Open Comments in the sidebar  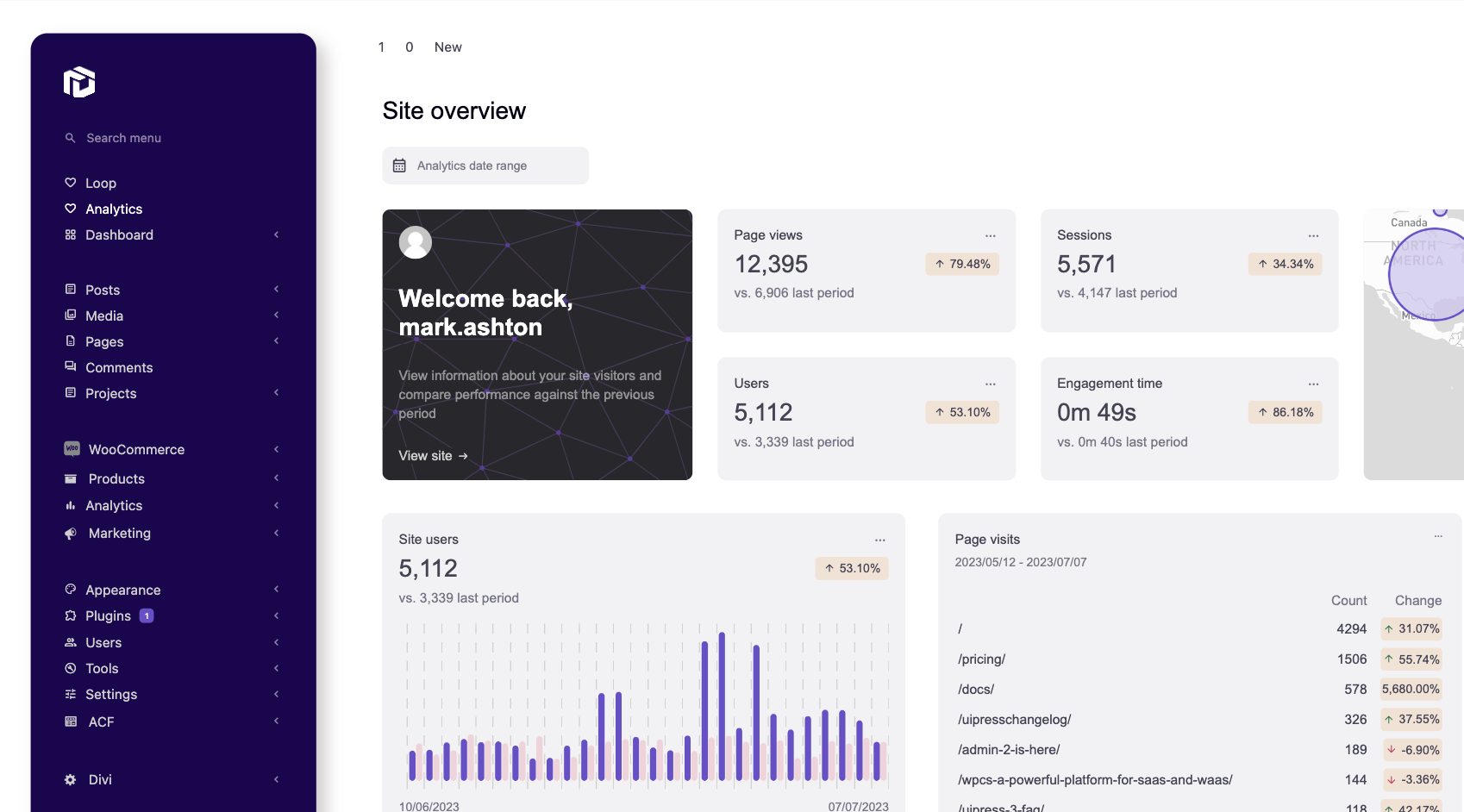click(x=119, y=367)
